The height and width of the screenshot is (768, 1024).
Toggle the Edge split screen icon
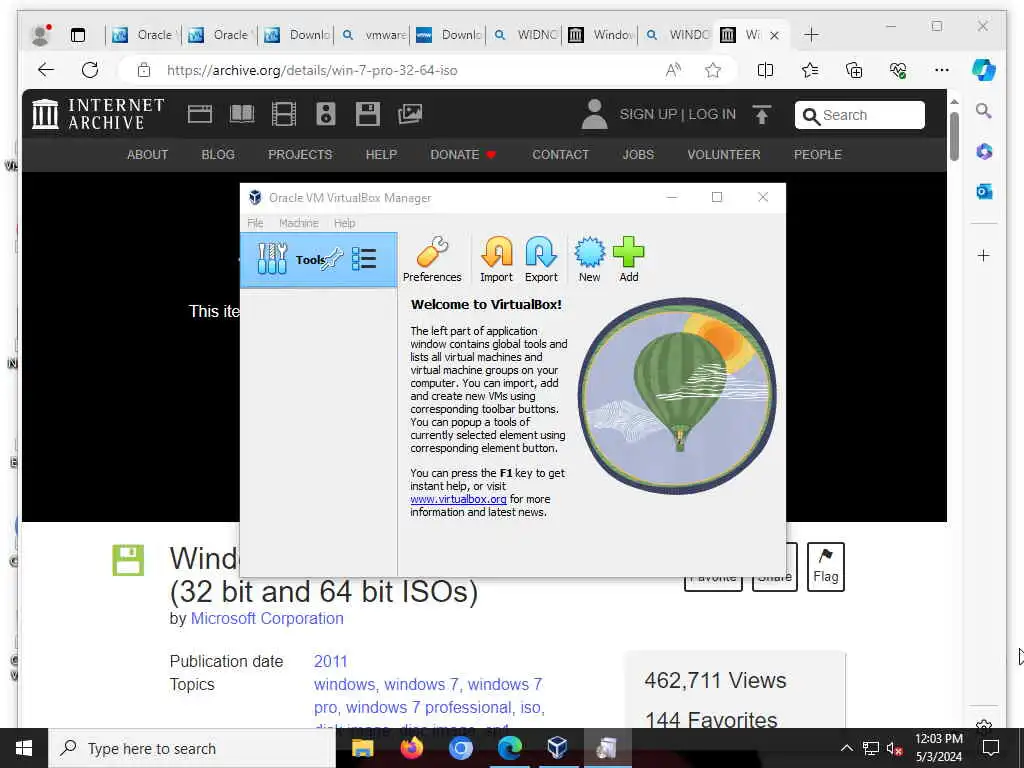765,70
